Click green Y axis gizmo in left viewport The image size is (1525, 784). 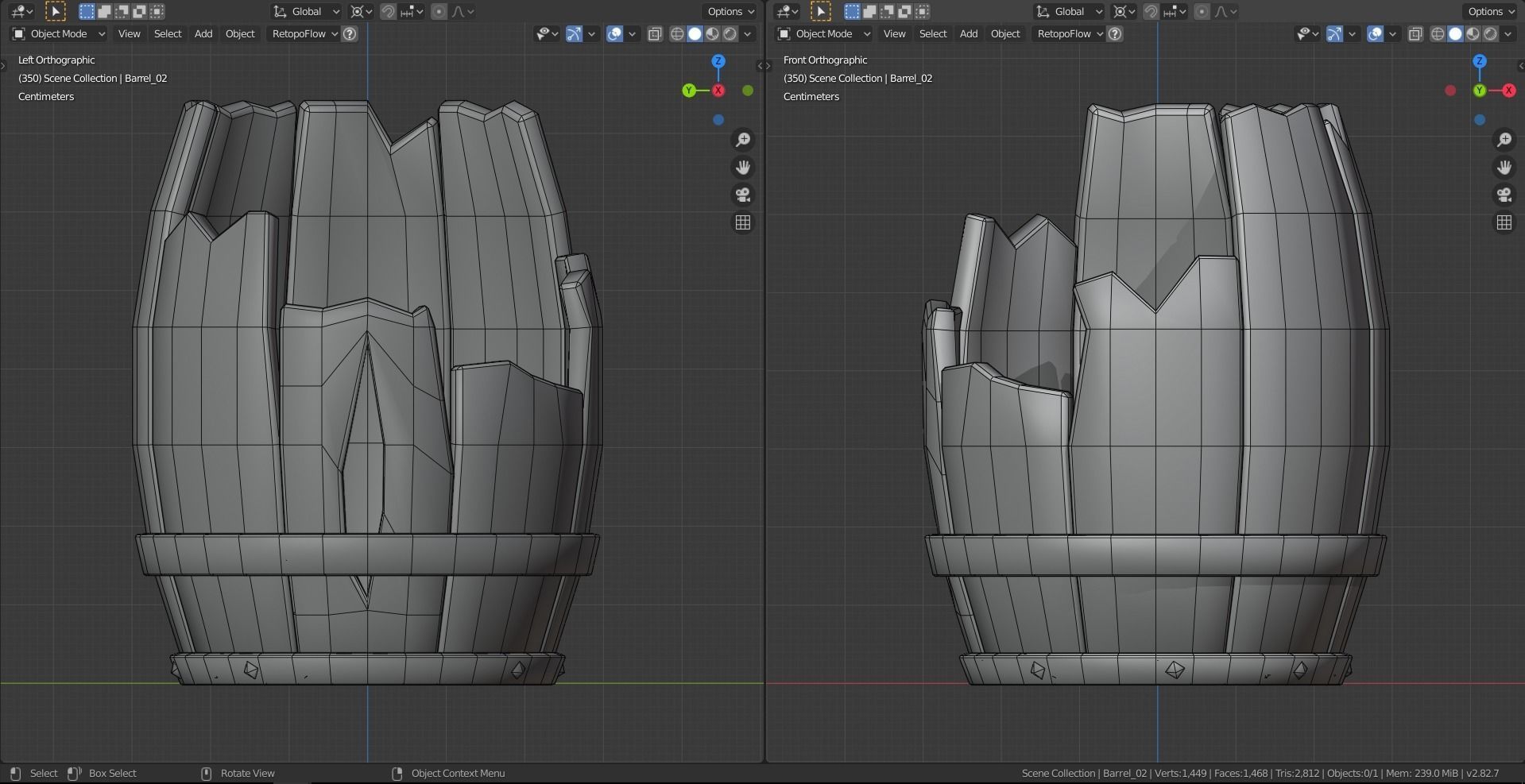(x=689, y=91)
